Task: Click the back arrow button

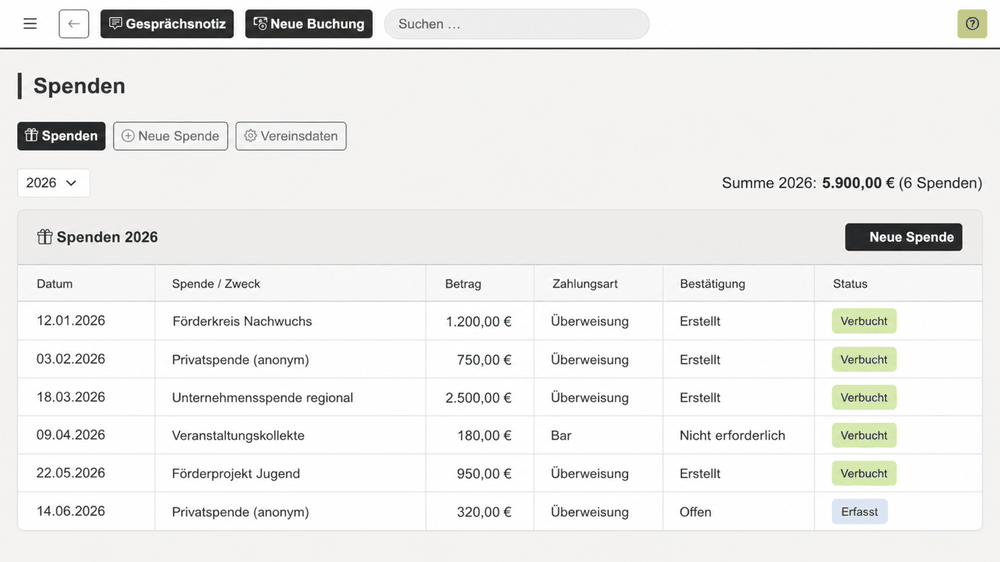Action: pos(74,24)
